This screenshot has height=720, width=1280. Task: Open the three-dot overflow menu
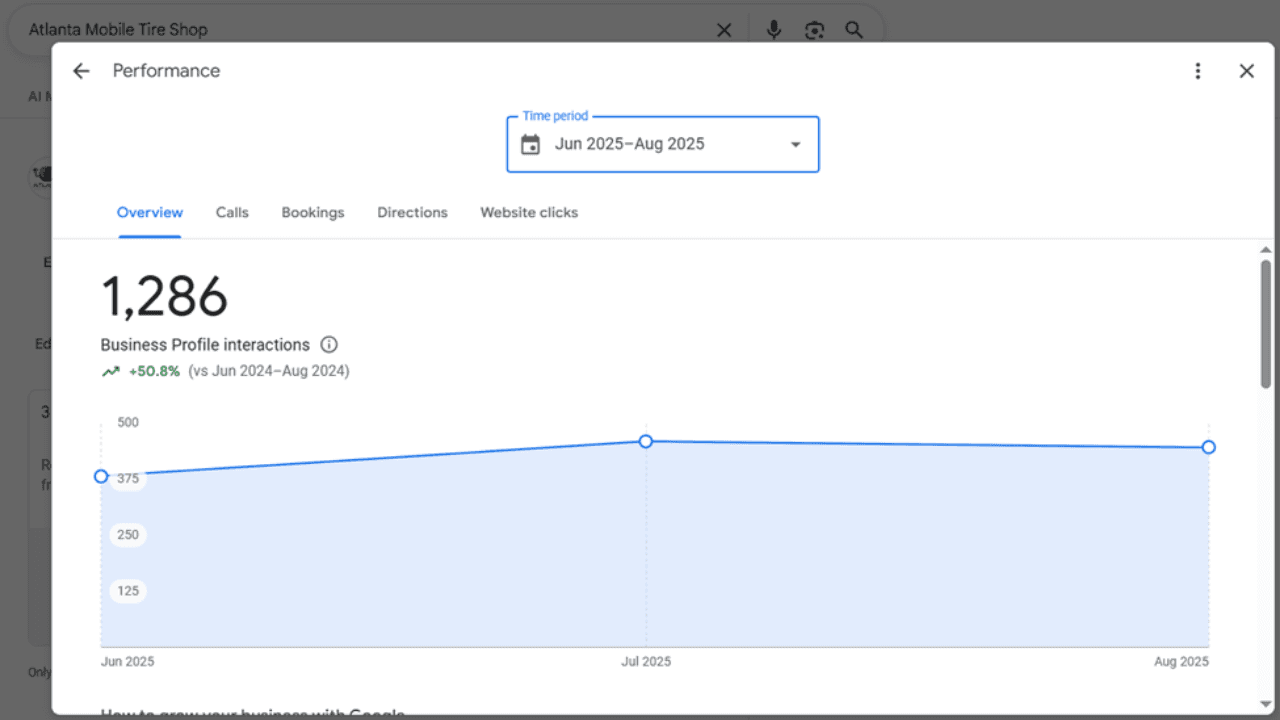(1197, 70)
